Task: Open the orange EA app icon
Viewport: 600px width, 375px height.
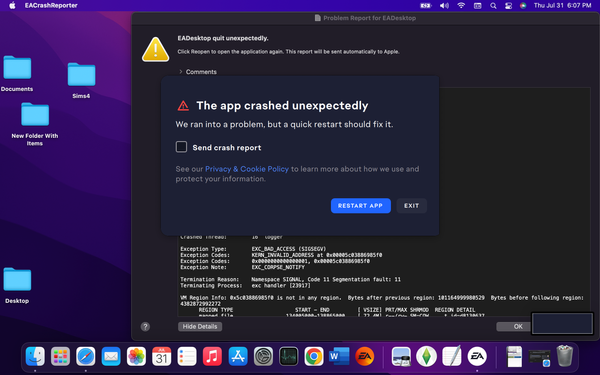Action: coord(364,356)
